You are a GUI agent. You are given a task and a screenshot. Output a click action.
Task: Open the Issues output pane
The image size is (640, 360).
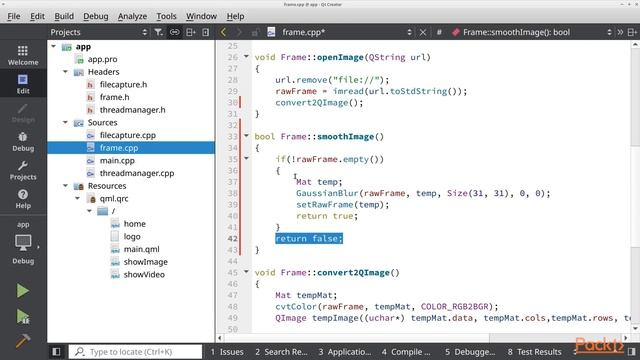click(x=227, y=351)
